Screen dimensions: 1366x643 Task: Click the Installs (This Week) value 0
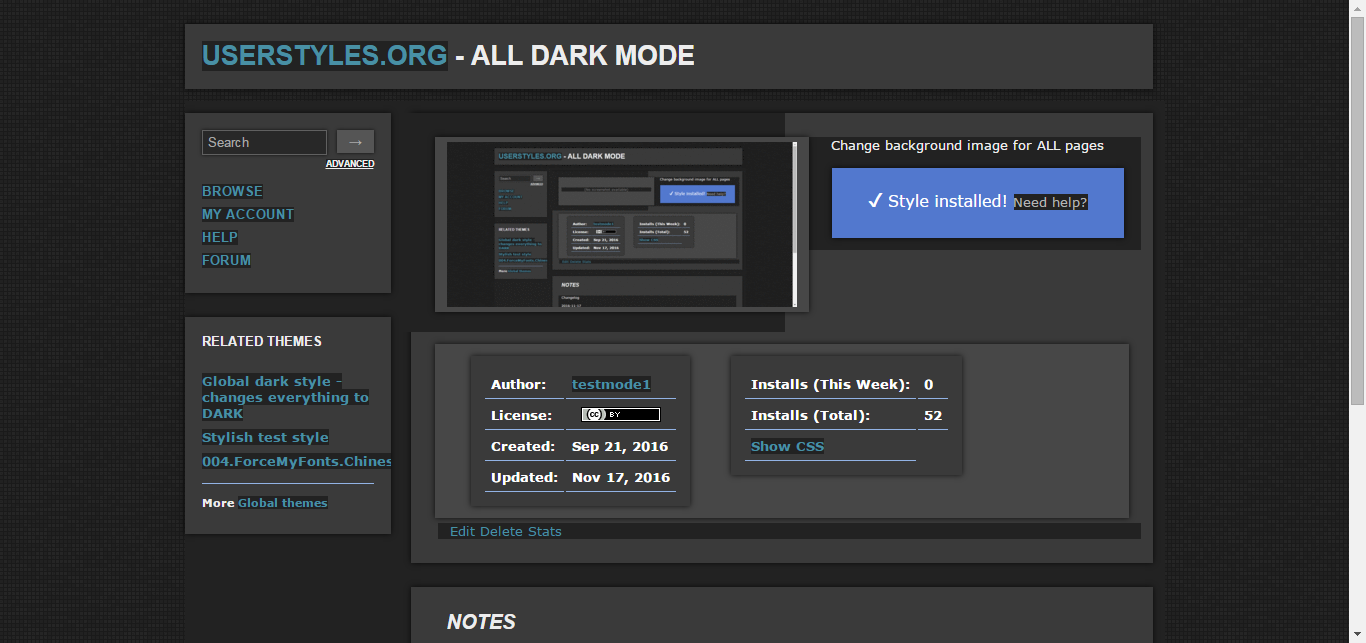928,384
